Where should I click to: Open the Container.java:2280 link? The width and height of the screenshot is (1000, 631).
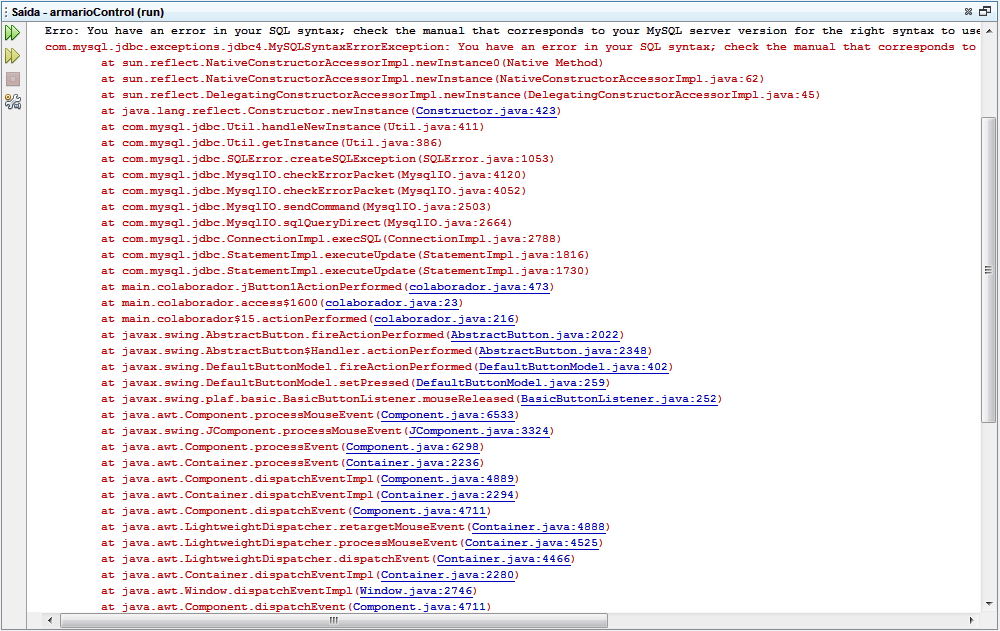point(447,575)
